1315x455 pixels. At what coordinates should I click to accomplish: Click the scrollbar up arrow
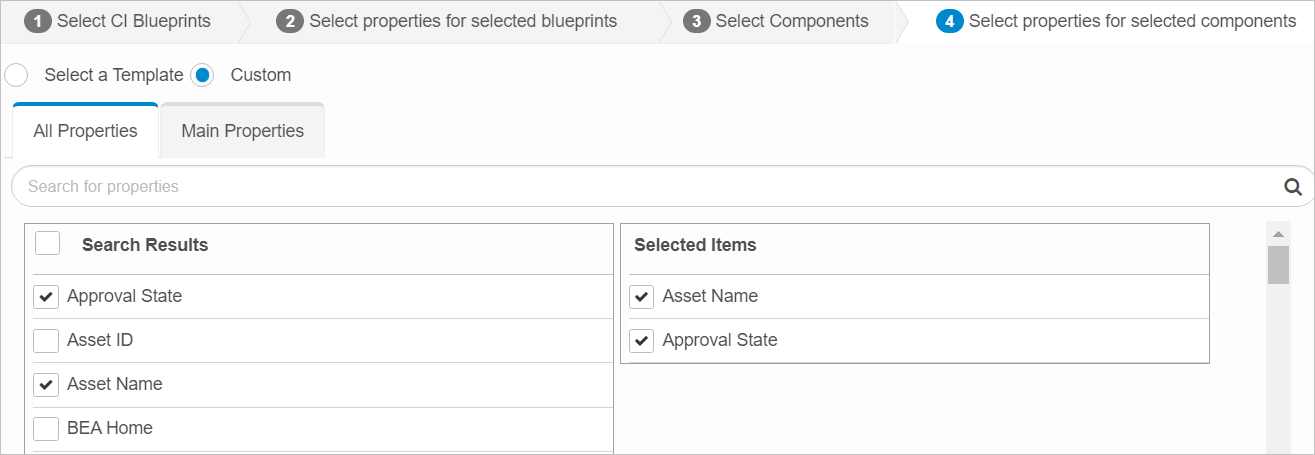1278,233
